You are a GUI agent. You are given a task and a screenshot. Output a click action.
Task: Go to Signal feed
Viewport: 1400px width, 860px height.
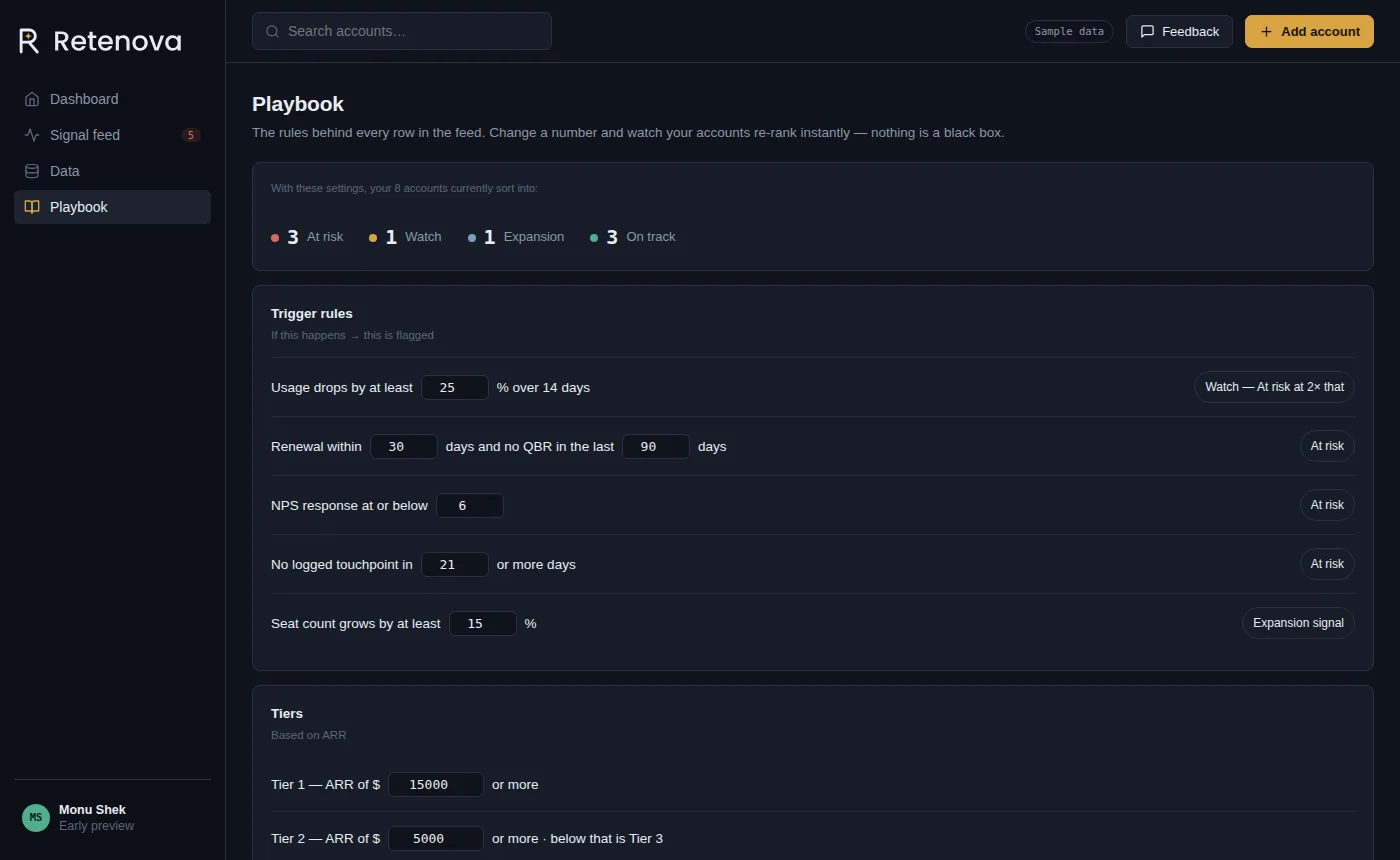(112, 135)
